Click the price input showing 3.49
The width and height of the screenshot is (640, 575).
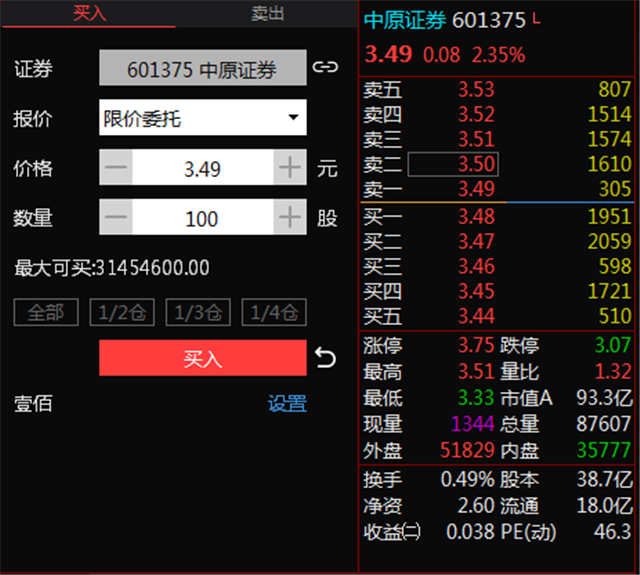203,167
